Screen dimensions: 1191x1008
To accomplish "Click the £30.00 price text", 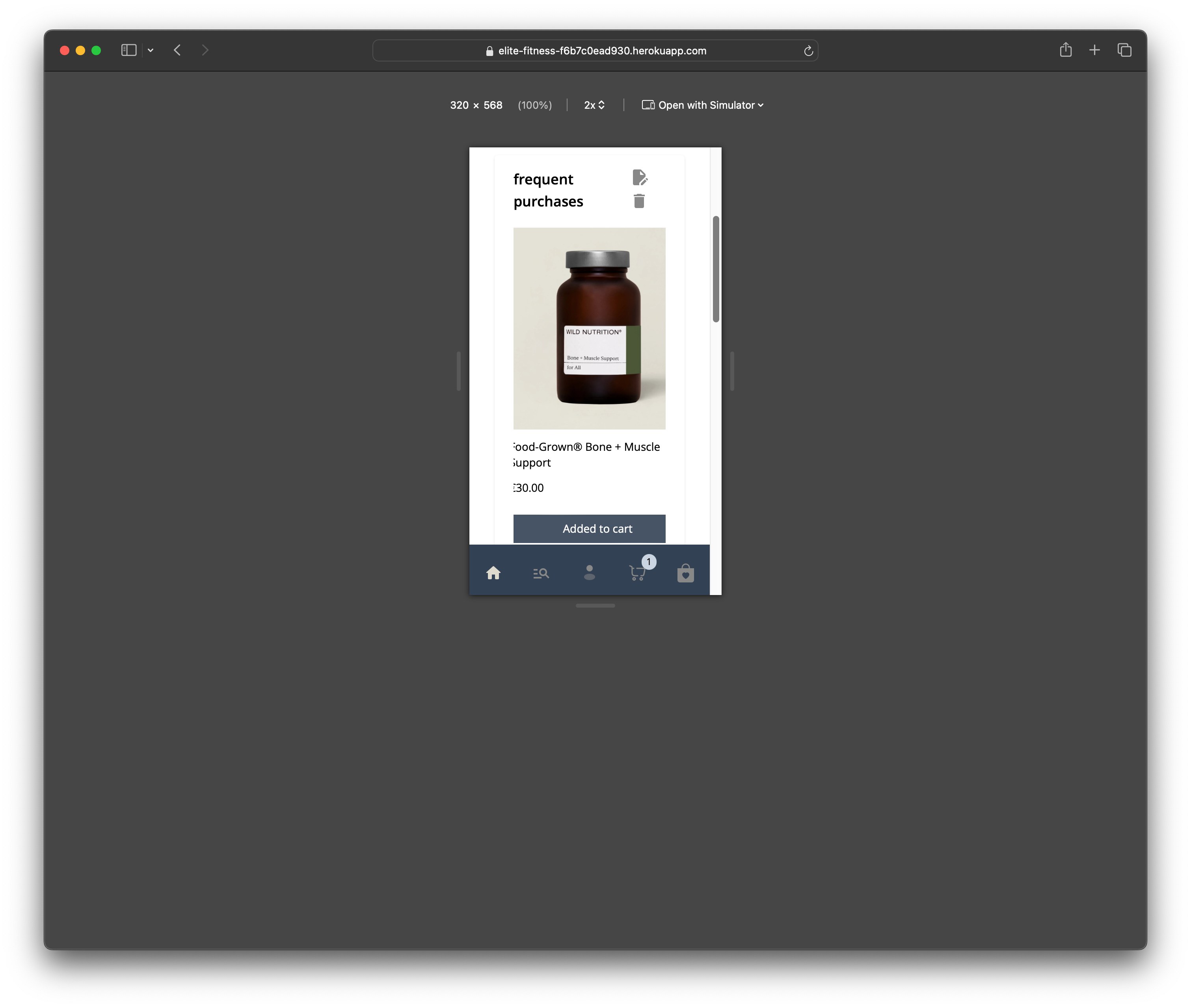I will pos(529,488).
